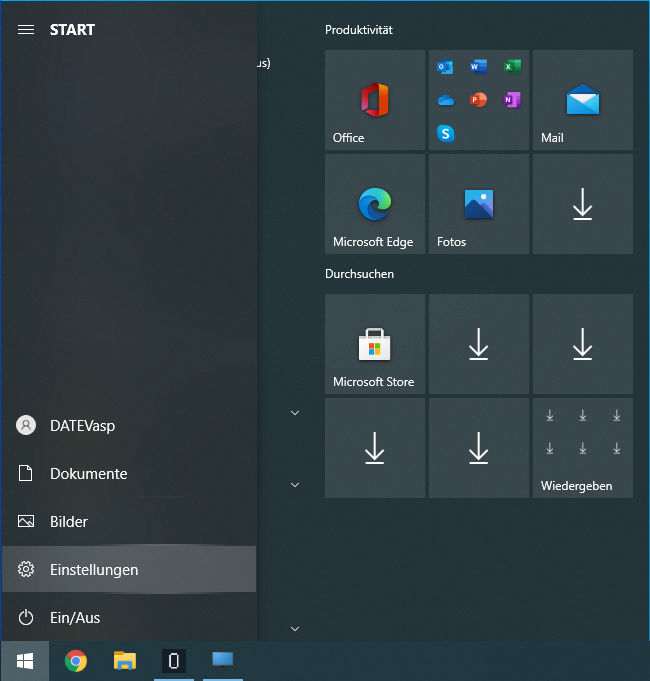The height and width of the screenshot is (681, 650).
Task: Open Dokumente from the Start sidebar
Action: 129,473
